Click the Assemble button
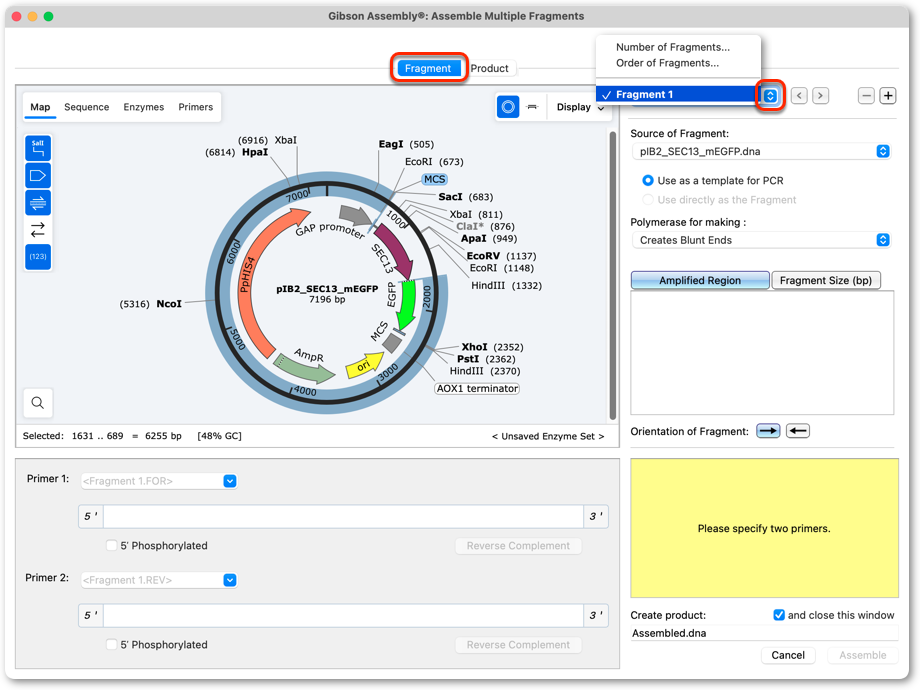Viewport: 920px width, 690px height. [x=862, y=655]
